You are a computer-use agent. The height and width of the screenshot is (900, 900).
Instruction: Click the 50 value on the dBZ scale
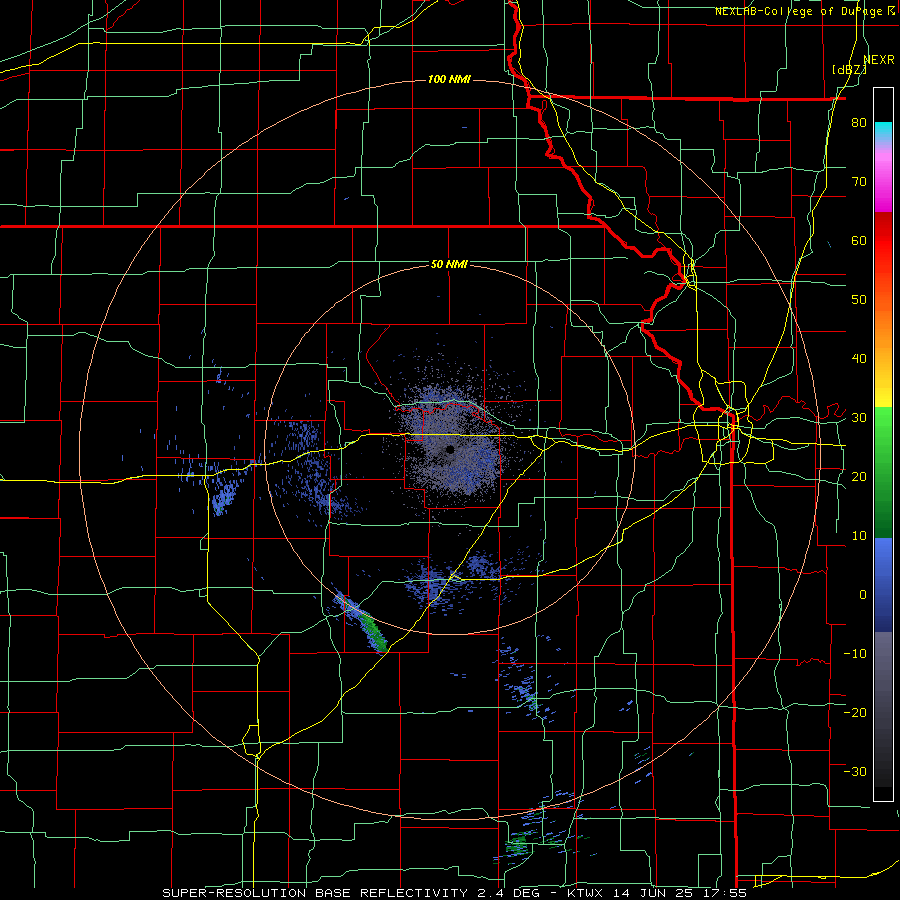[859, 300]
